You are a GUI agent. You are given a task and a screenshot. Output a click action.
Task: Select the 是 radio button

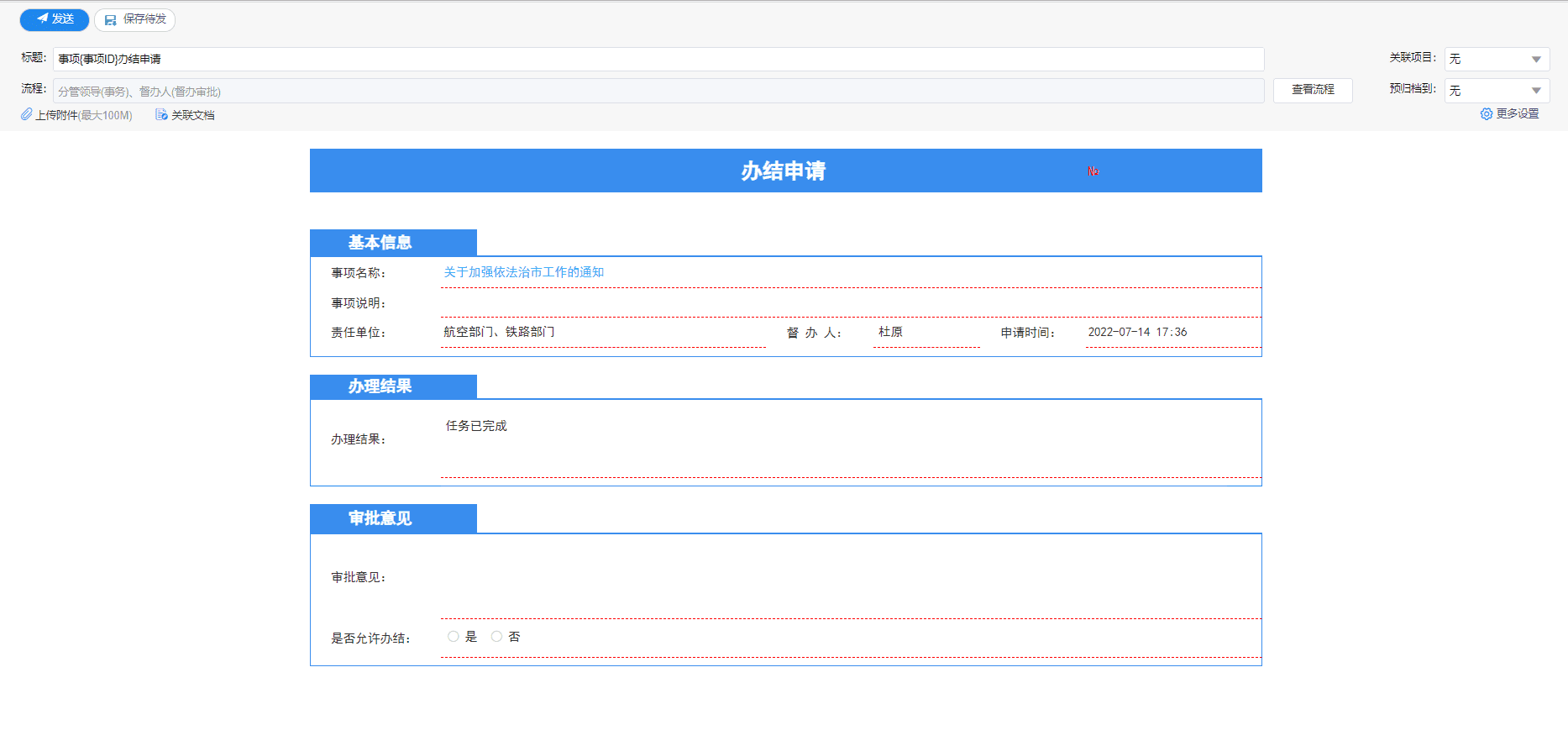pos(454,637)
